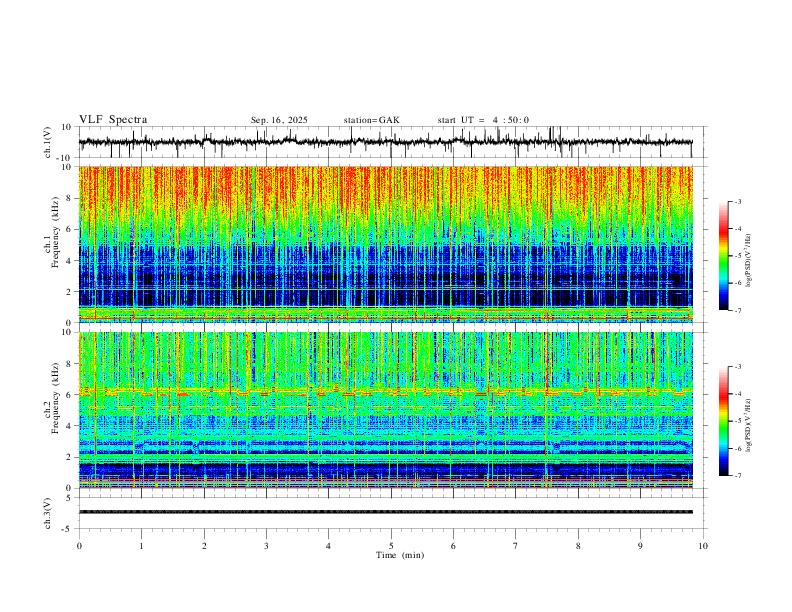The width and height of the screenshot is (792, 612).
Task: Click the log(PSD) label beside ch.2 color bar
Action: pos(749,426)
